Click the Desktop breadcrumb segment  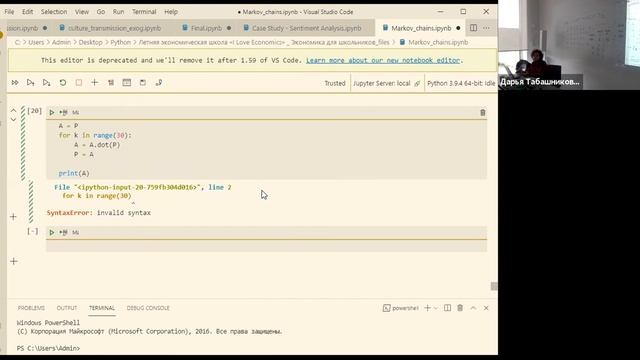90,42
